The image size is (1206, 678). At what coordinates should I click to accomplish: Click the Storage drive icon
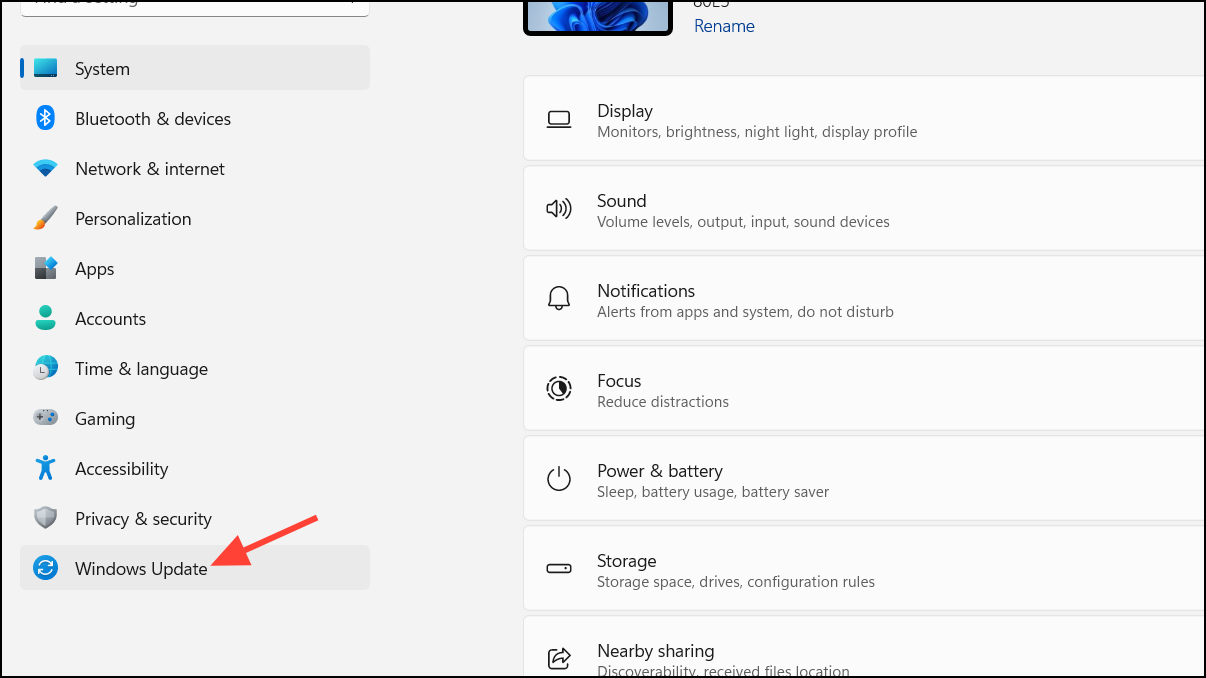click(x=559, y=569)
